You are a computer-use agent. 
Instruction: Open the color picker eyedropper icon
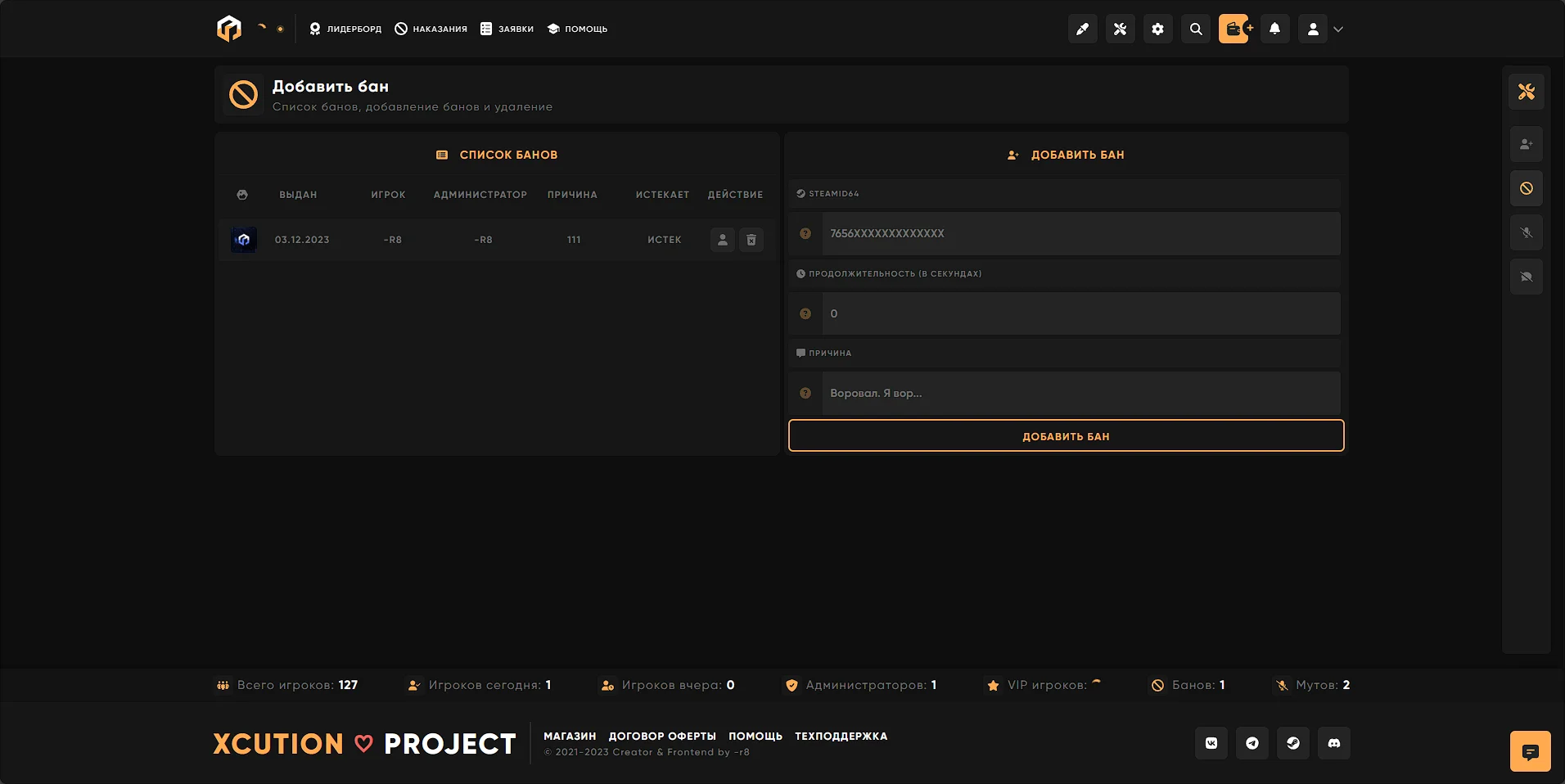tap(1082, 29)
